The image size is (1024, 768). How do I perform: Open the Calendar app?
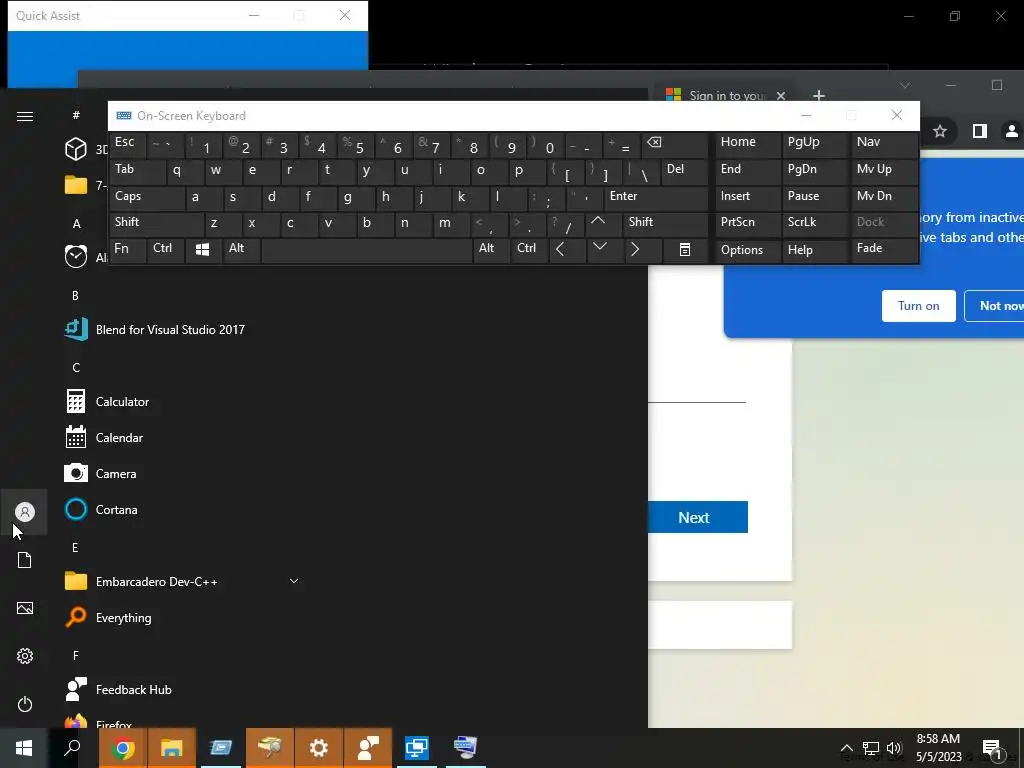tap(104, 438)
